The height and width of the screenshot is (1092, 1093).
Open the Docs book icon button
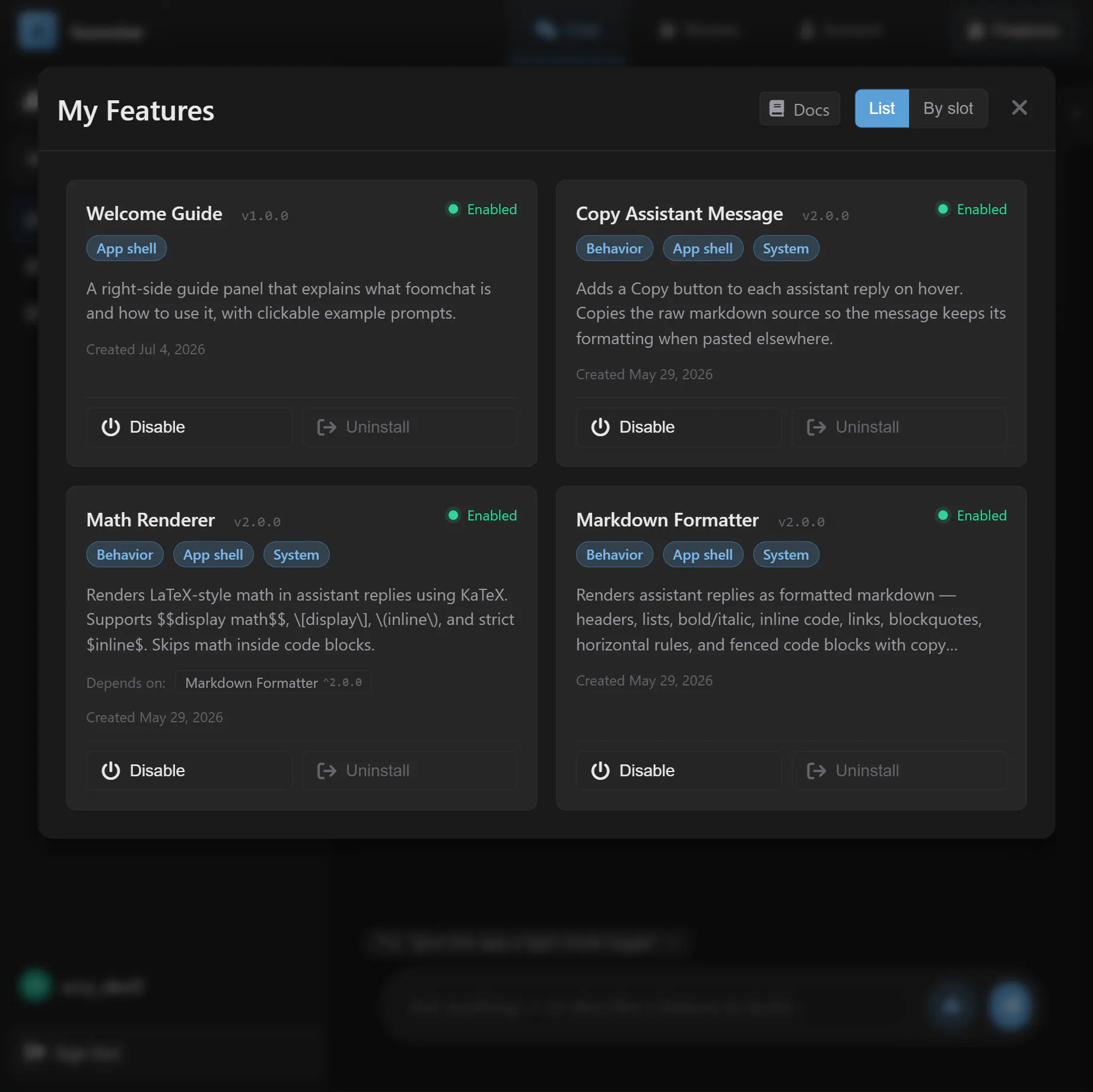pos(799,109)
